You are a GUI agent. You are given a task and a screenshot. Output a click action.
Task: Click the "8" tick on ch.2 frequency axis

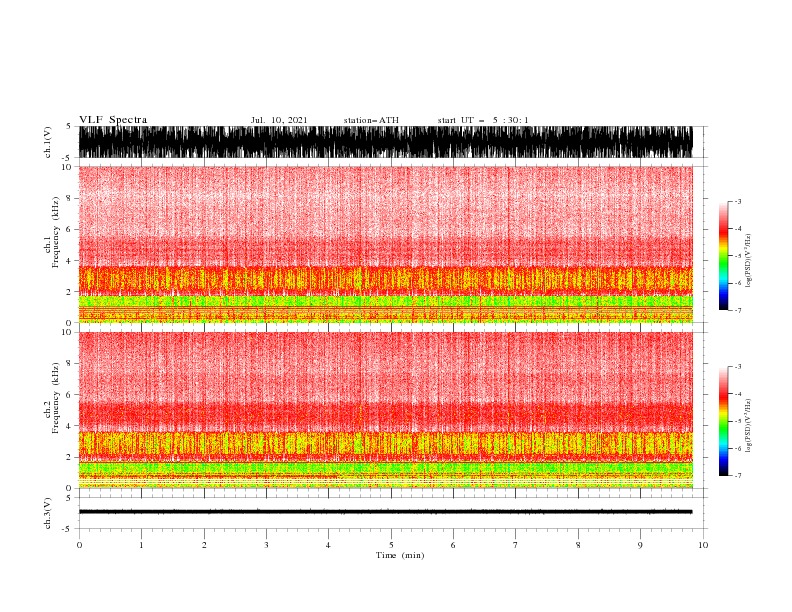click(69, 364)
